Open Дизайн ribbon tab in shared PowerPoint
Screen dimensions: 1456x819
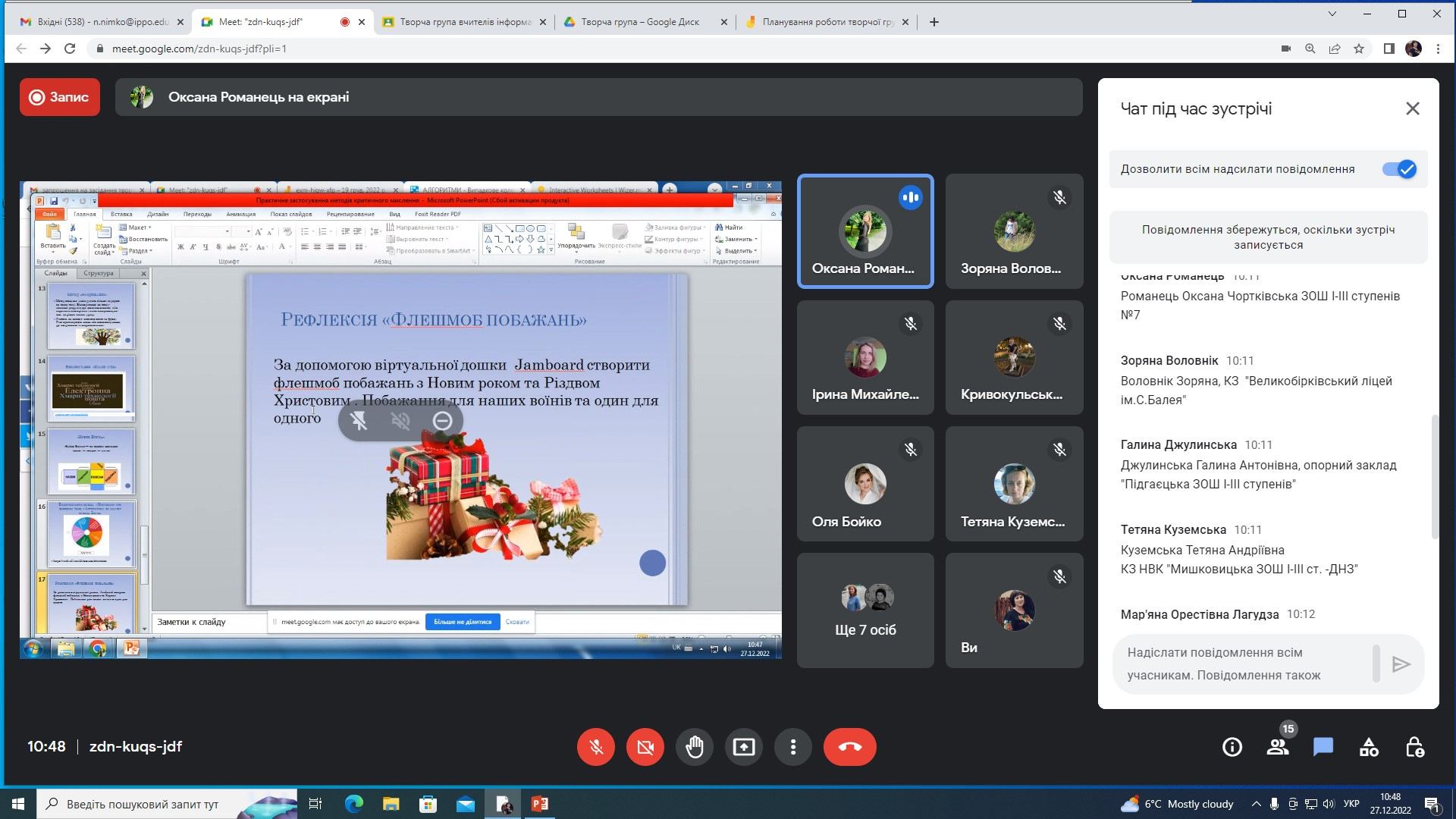tap(158, 215)
